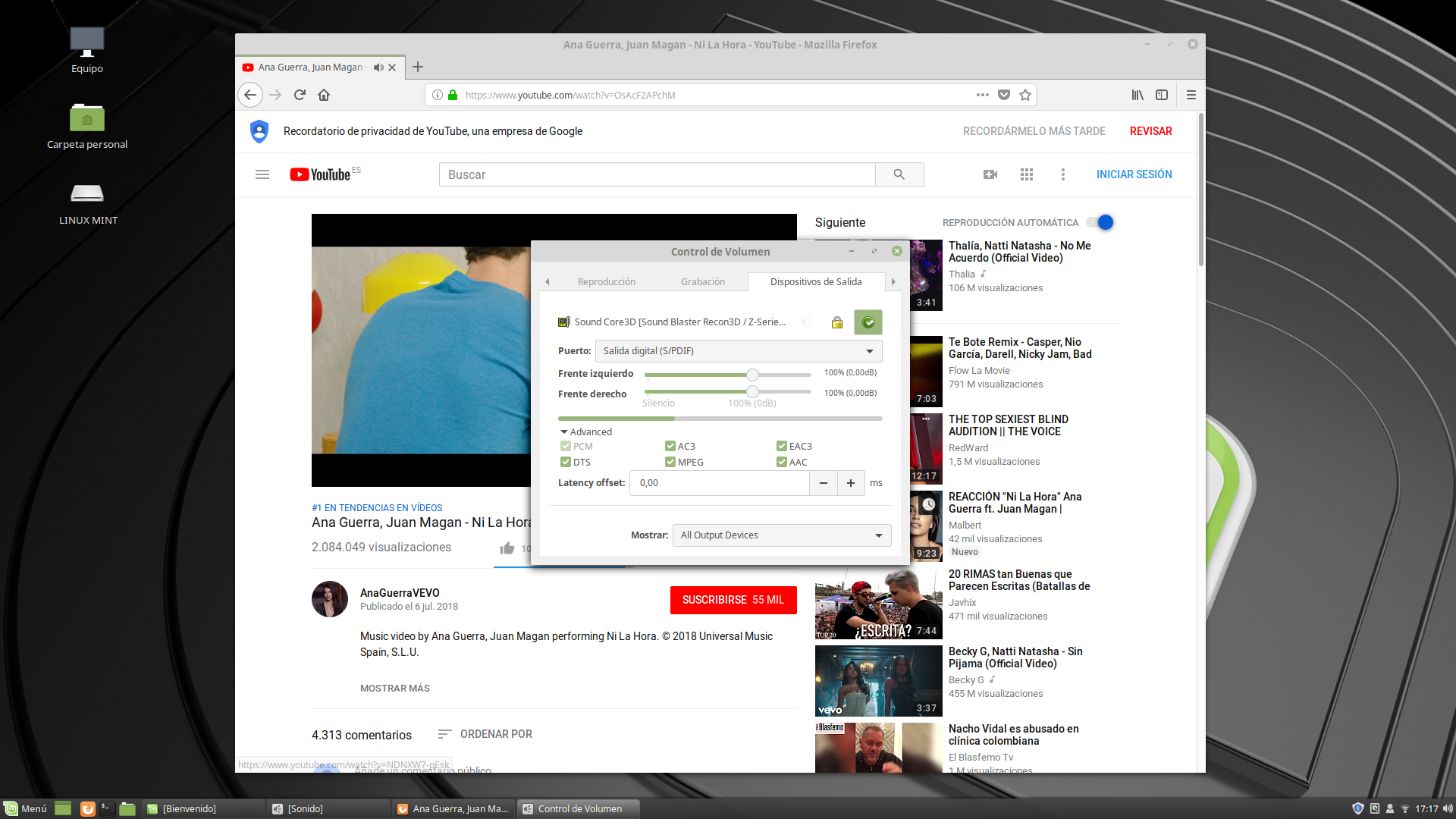Image resolution: width=1456 pixels, height=819 pixels.
Task: Open the Linux Mint Menú
Action: click(25, 808)
